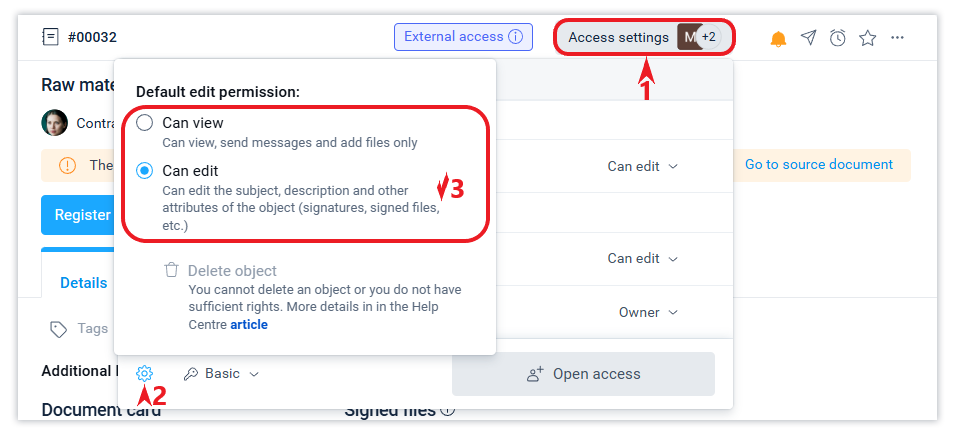Open the alarm clock reminder icon
This screenshot has width=955, height=435.
tap(838, 38)
